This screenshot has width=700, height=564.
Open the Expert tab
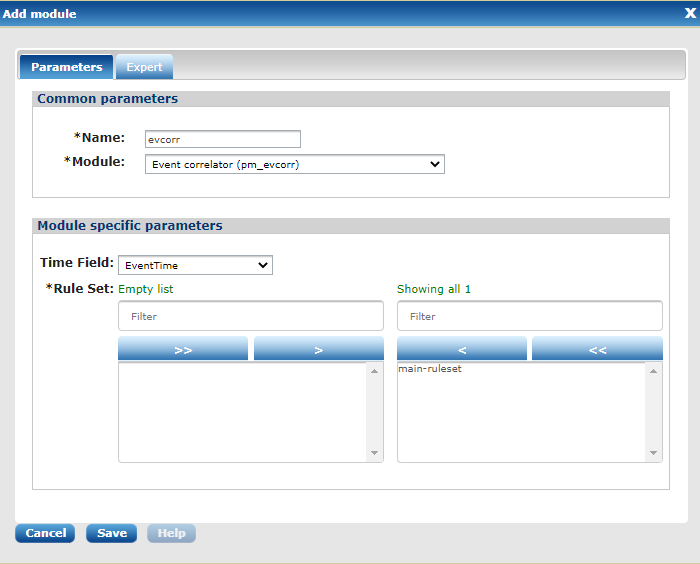tap(144, 67)
